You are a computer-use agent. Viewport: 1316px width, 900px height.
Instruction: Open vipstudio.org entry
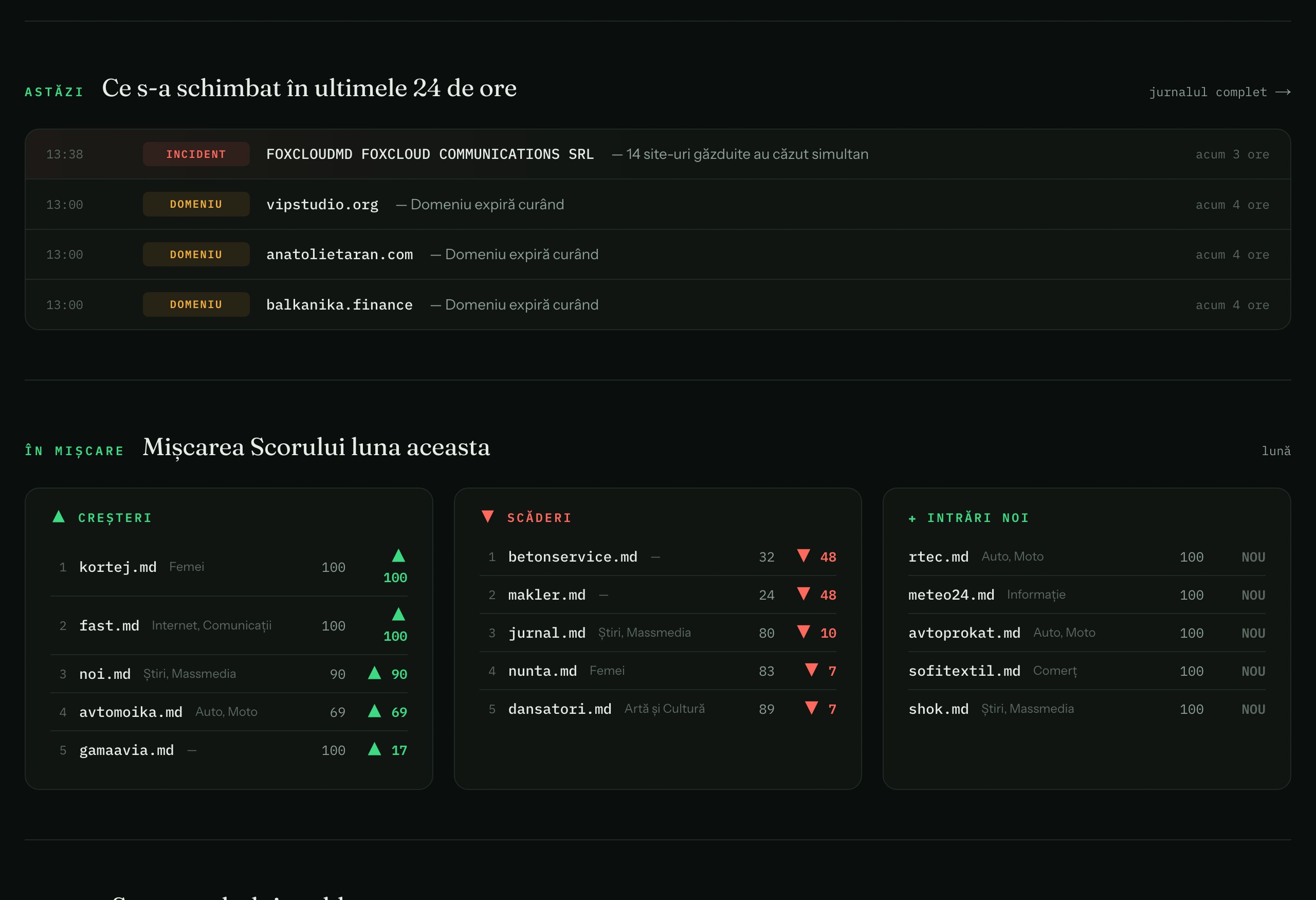click(322, 205)
